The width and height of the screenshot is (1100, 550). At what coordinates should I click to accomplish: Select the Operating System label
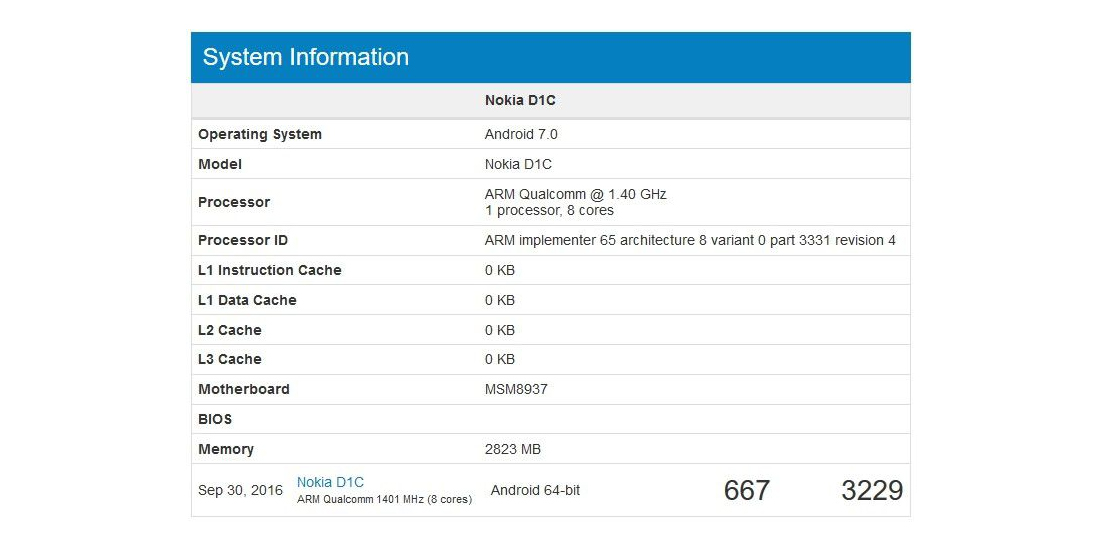(x=260, y=134)
